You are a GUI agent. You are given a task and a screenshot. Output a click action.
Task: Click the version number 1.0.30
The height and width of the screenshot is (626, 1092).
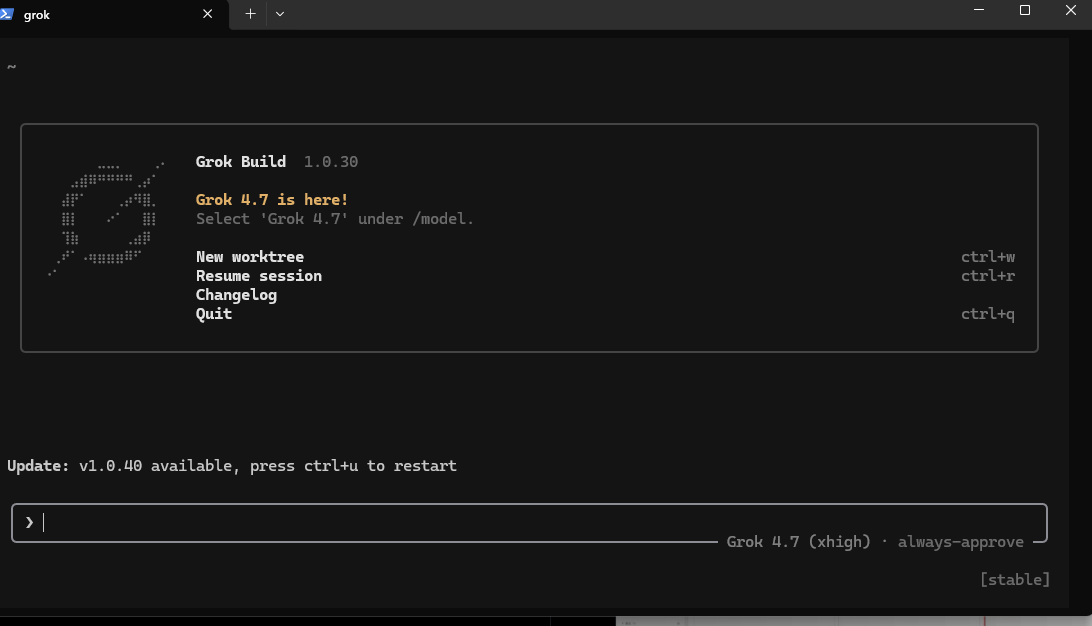point(331,162)
